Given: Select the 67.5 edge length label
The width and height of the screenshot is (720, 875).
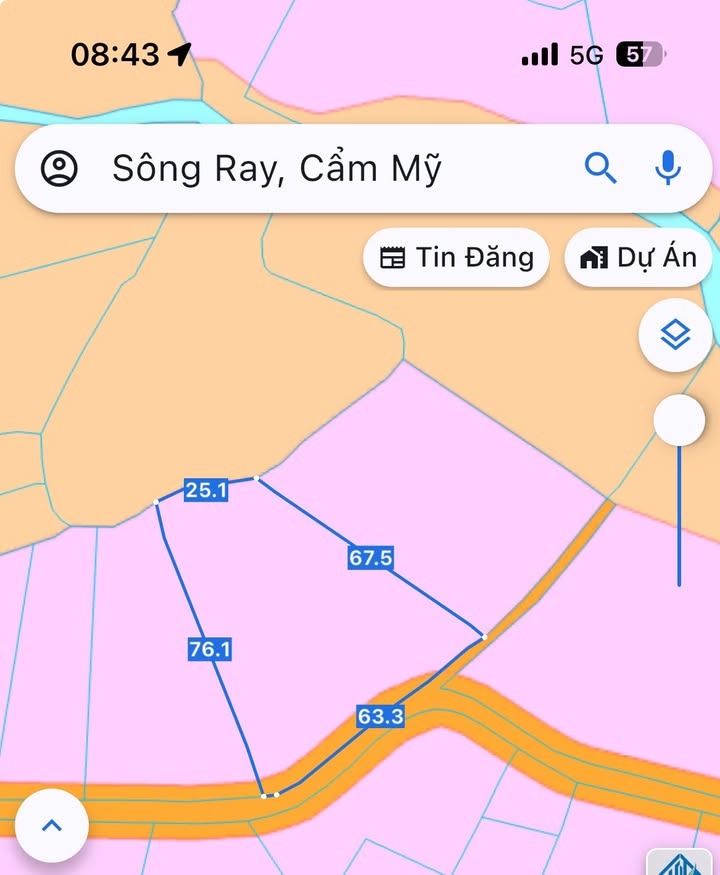Looking at the screenshot, I should (371, 557).
